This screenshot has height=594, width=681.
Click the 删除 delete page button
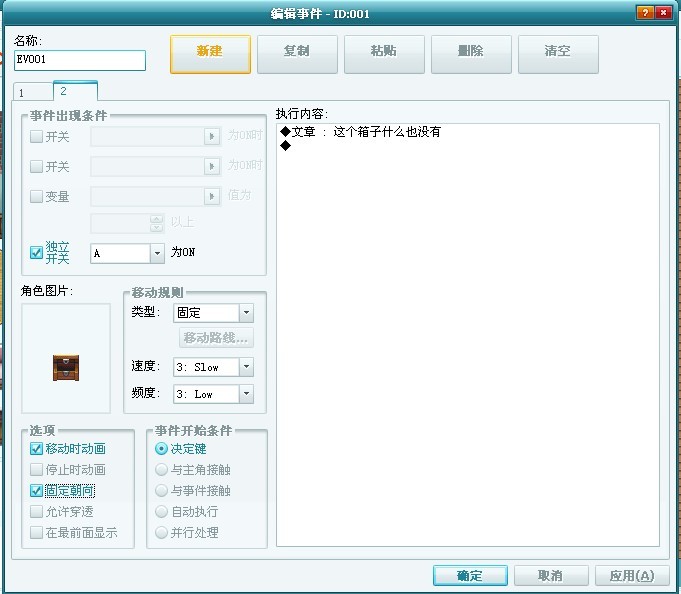471,54
